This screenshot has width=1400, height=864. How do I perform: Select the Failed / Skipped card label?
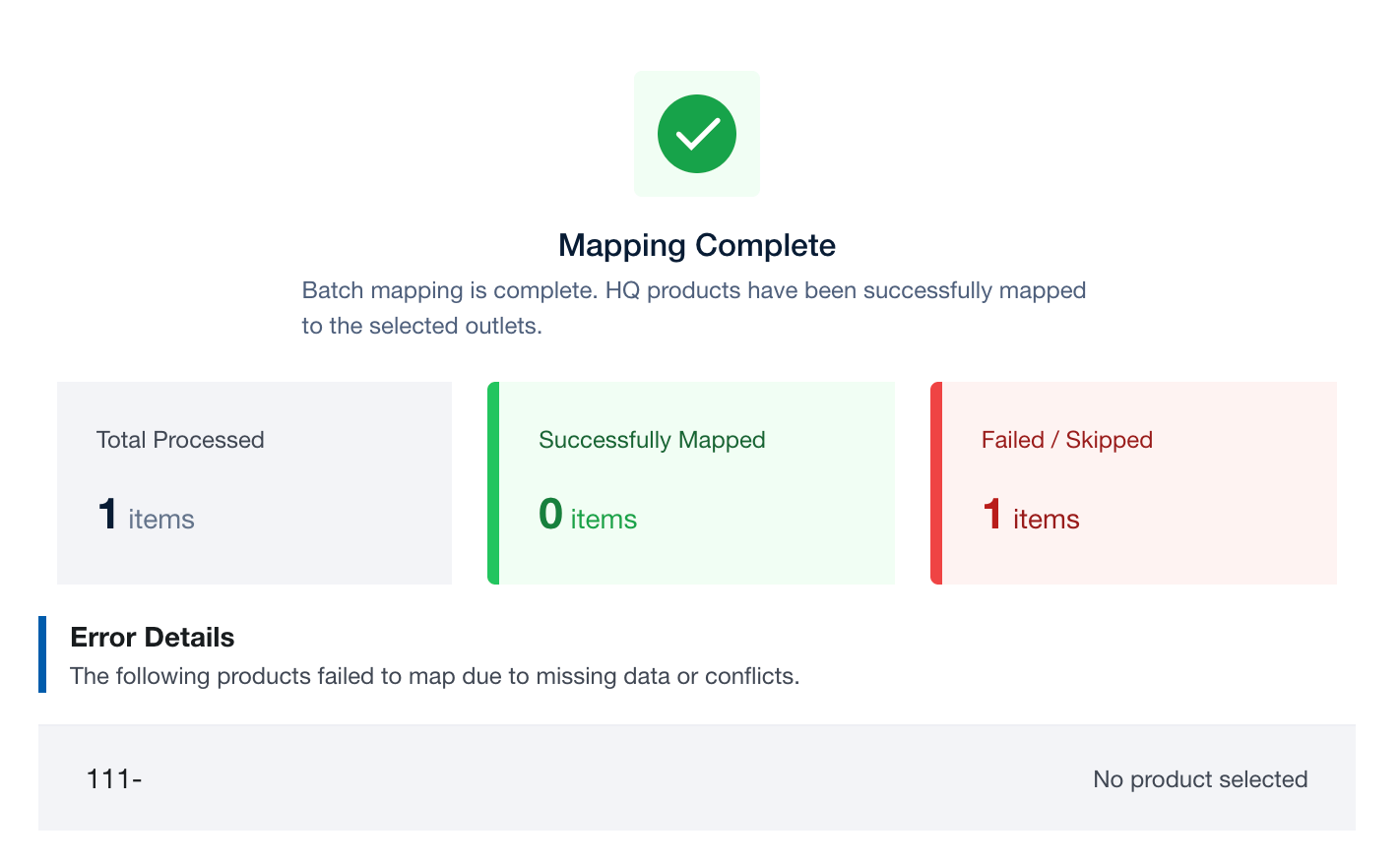[1066, 440]
